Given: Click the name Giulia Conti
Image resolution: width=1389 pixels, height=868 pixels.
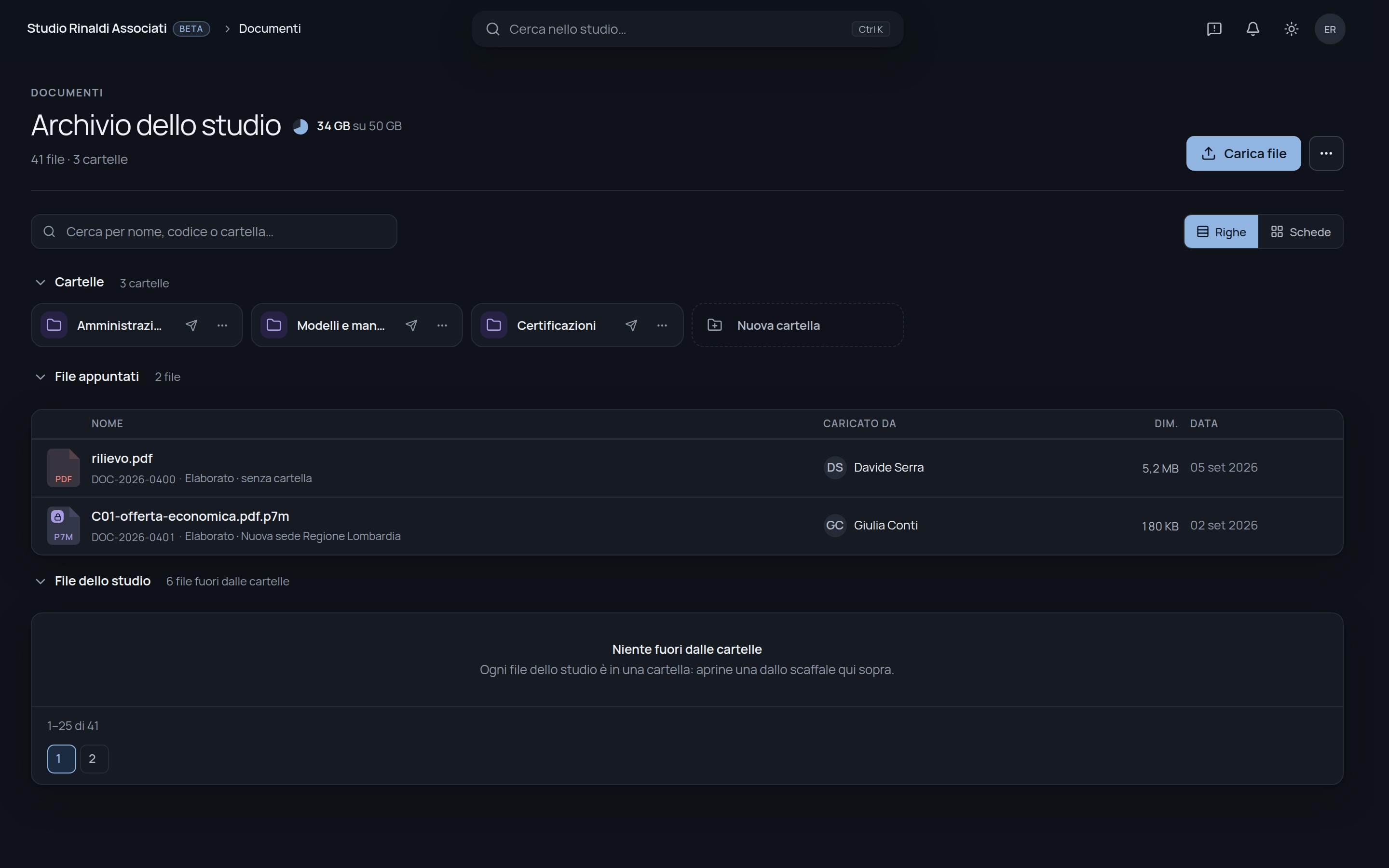Looking at the screenshot, I should tap(885, 525).
